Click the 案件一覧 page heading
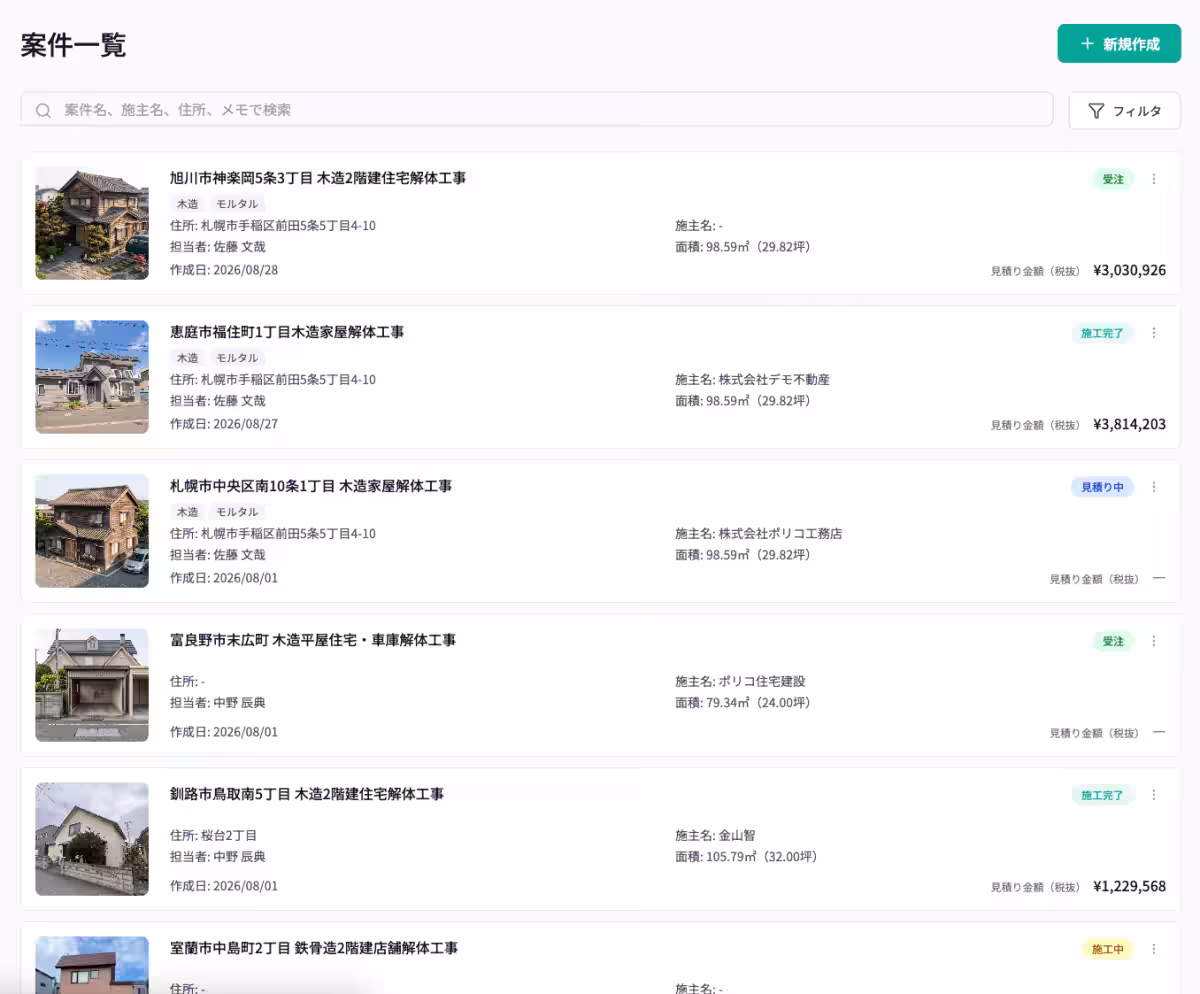The height and width of the screenshot is (994, 1200). (73, 45)
